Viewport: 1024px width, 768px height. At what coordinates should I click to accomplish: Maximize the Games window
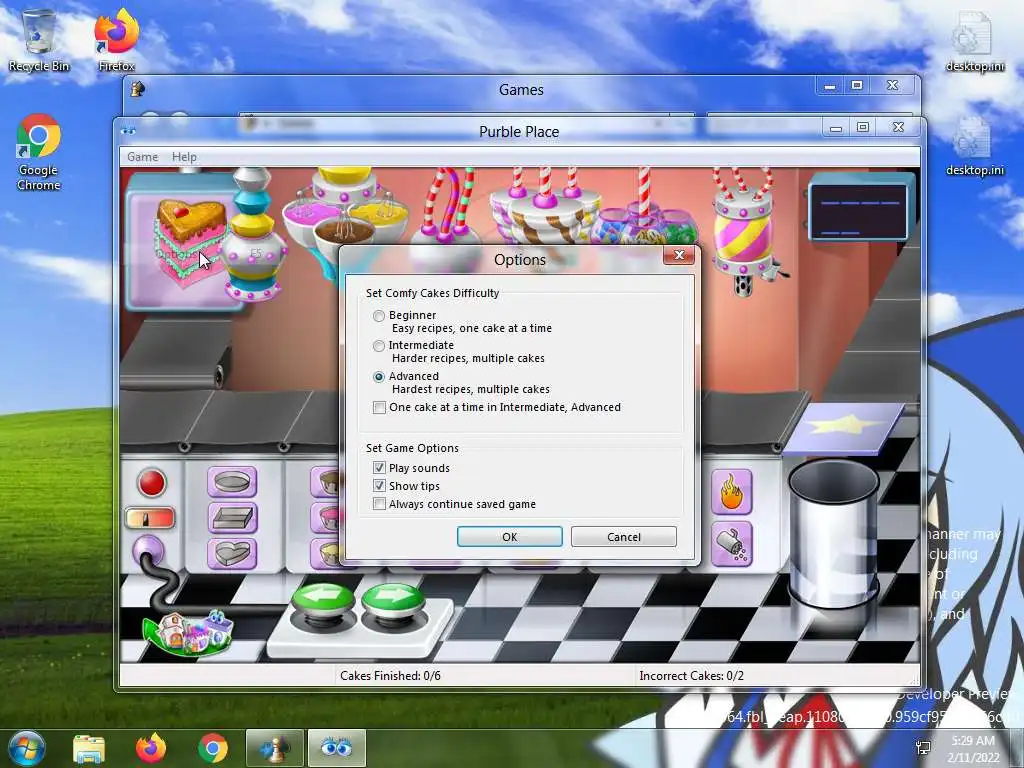857,86
